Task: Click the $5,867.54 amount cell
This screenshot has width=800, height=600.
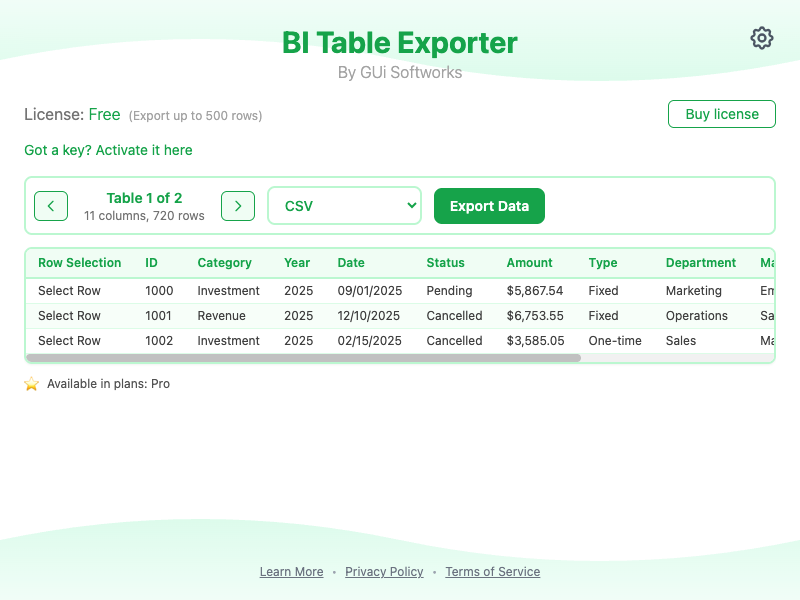Action: click(534, 291)
